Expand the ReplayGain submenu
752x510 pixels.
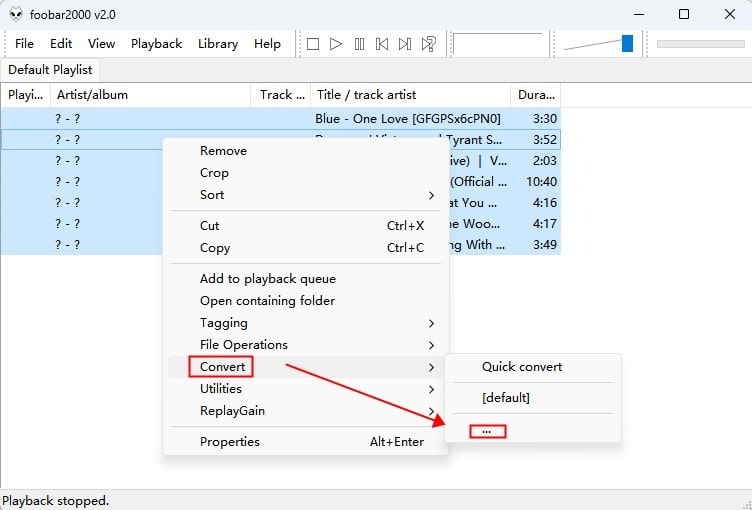[x=305, y=411]
